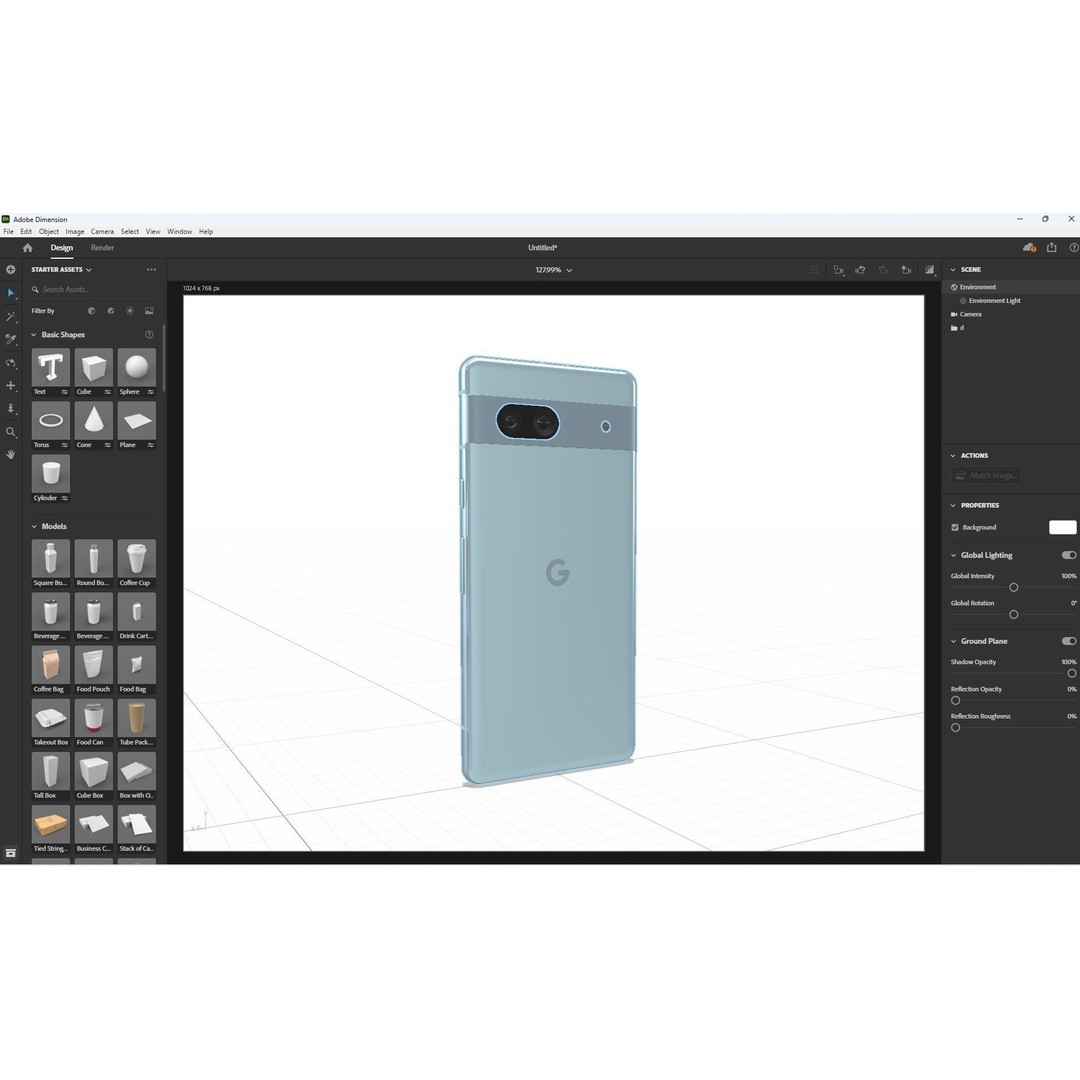The height and width of the screenshot is (1080, 1080).
Task: Toggle the render preview icon
Action: pyautogui.click(x=929, y=270)
